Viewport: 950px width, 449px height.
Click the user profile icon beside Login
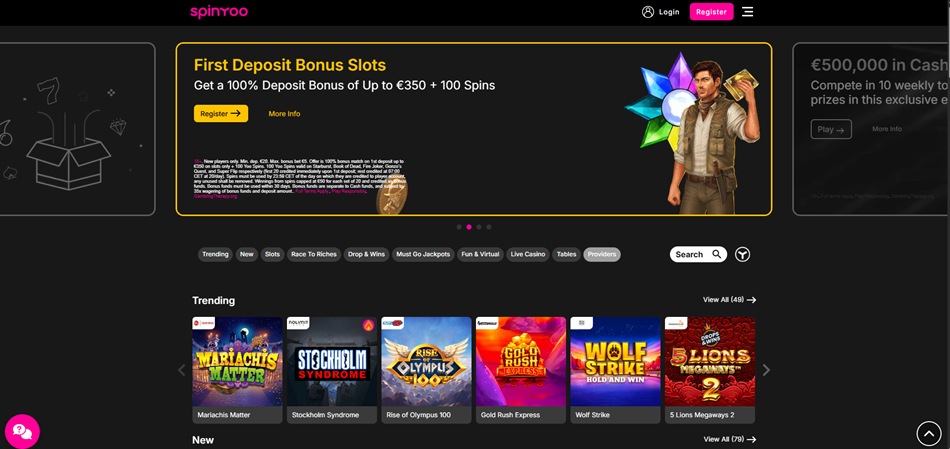tap(648, 12)
